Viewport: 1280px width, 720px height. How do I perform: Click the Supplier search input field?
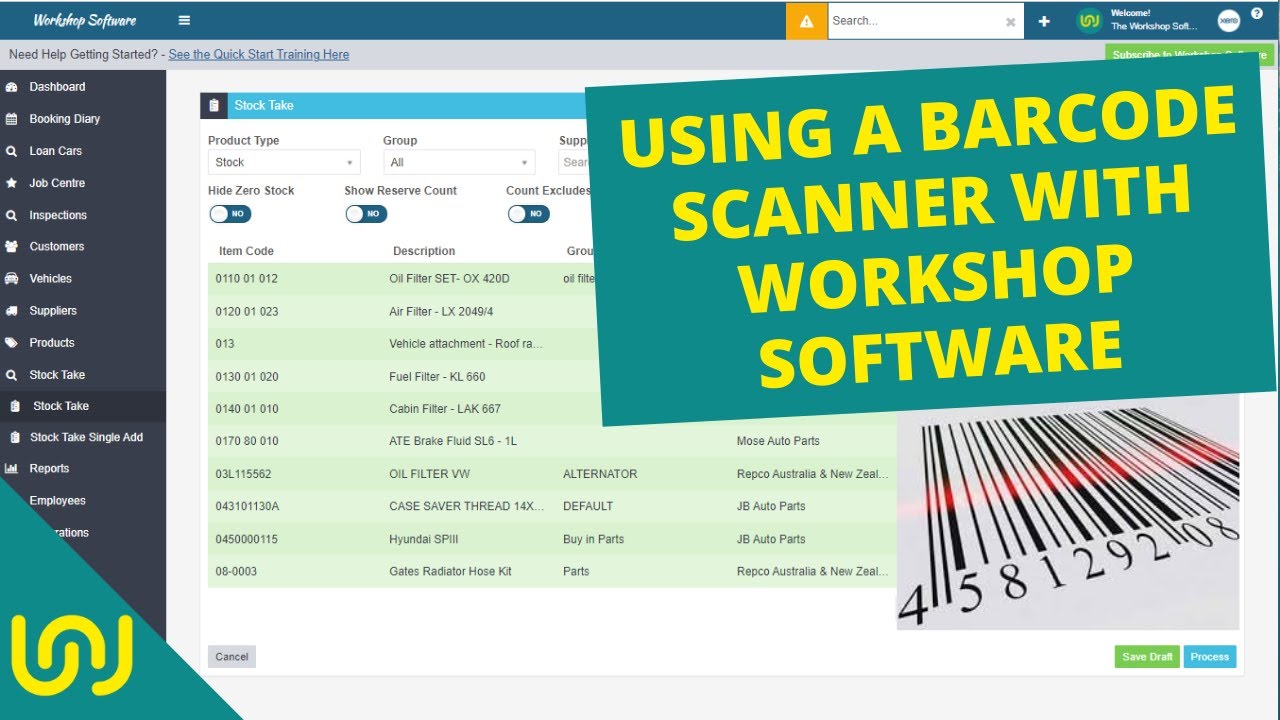(573, 162)
